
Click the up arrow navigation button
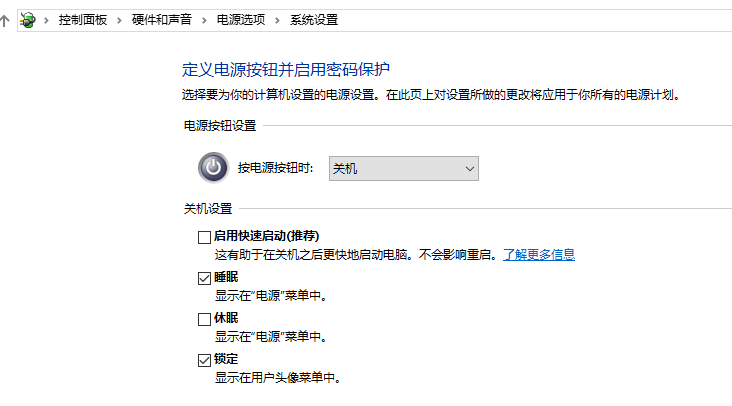click(x=5, y=19)
